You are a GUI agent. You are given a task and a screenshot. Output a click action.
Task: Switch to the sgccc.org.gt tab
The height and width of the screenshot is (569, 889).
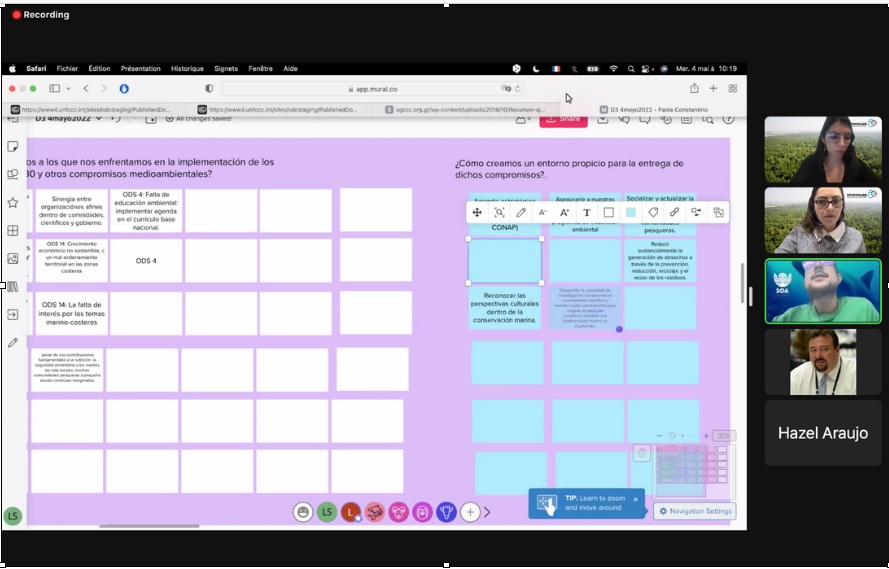click(465, 109)
